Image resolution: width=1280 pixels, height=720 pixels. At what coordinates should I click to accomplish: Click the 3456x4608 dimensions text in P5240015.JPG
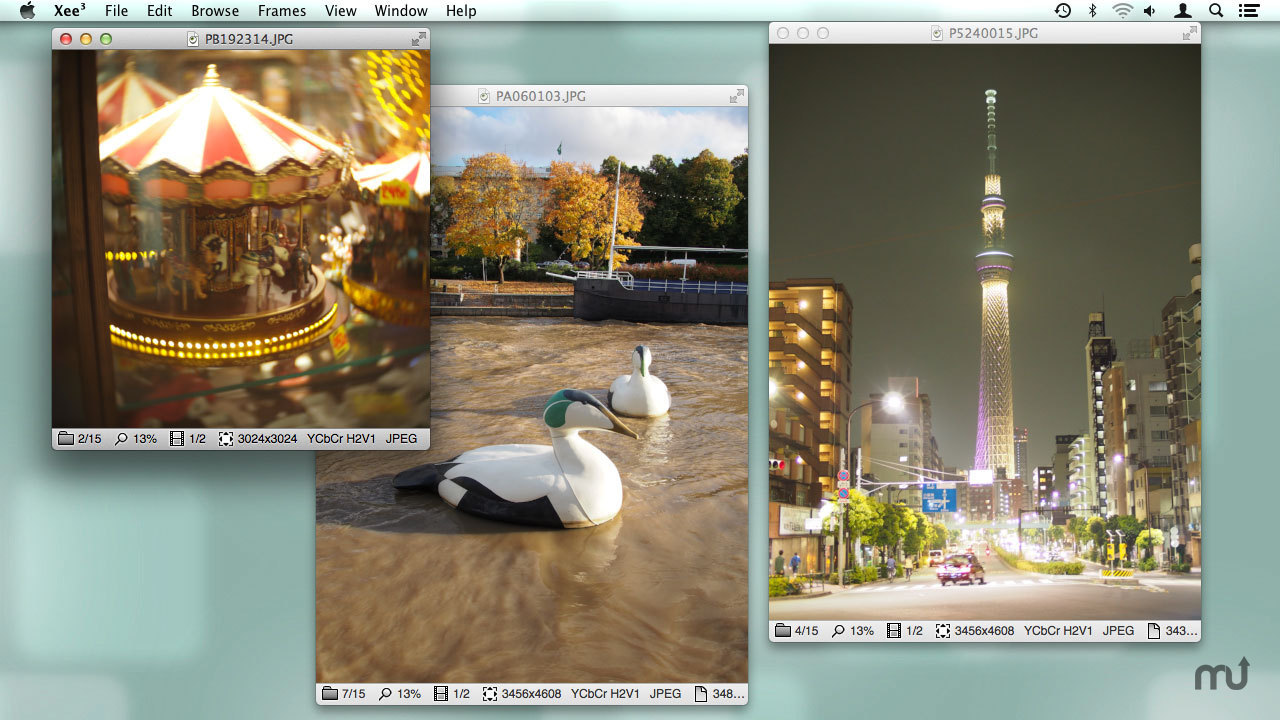point(984,631)
